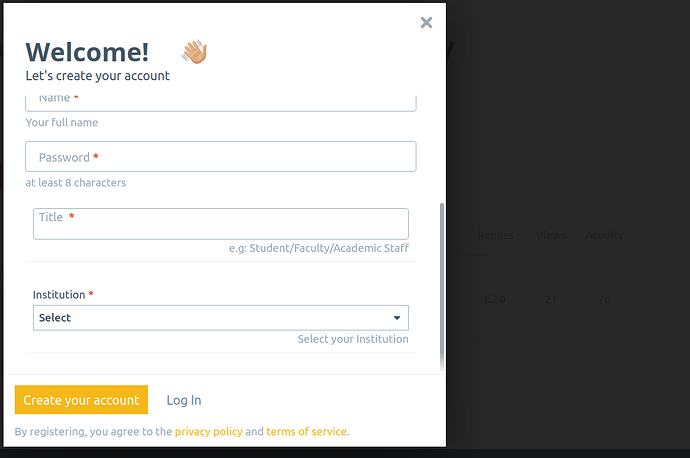Sort topics by Activity column

click(x=604, y=235)
